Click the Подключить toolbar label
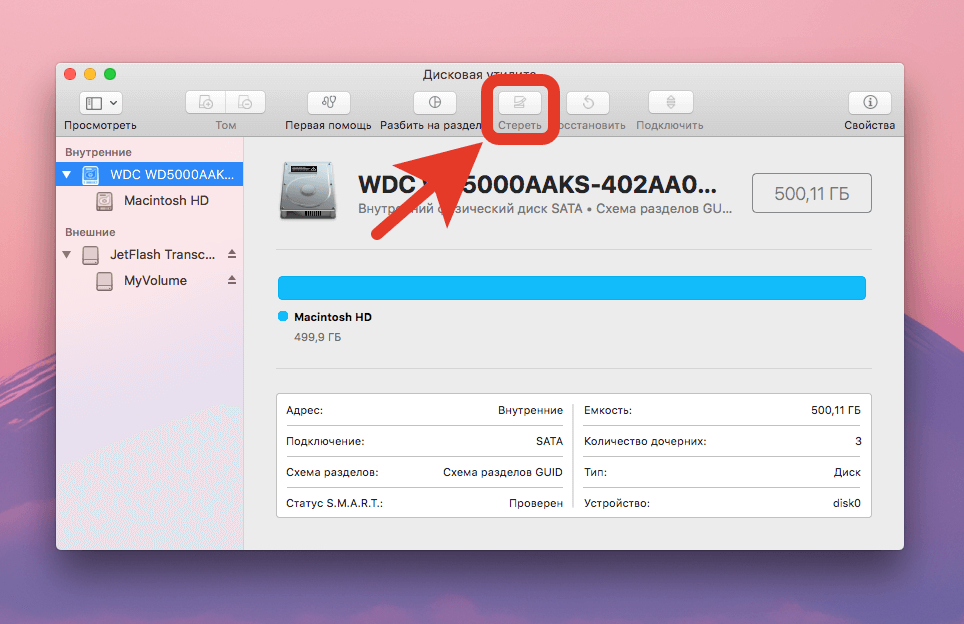964x624 pixels. click(x=670, y=125)
